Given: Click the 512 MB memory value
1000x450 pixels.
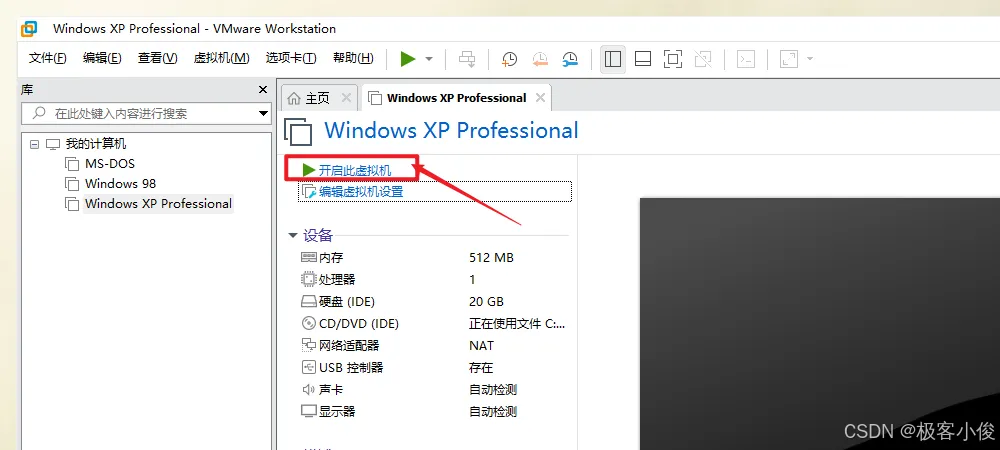Looking at the screenshot, I should coord(491,258).
